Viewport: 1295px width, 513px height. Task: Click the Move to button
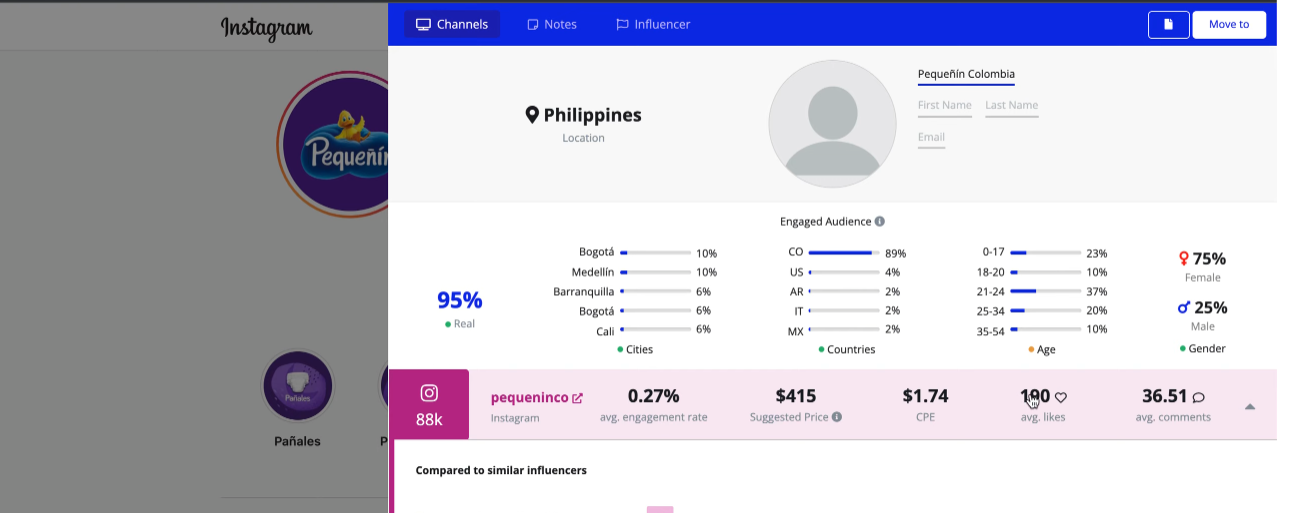[1229, 24]
